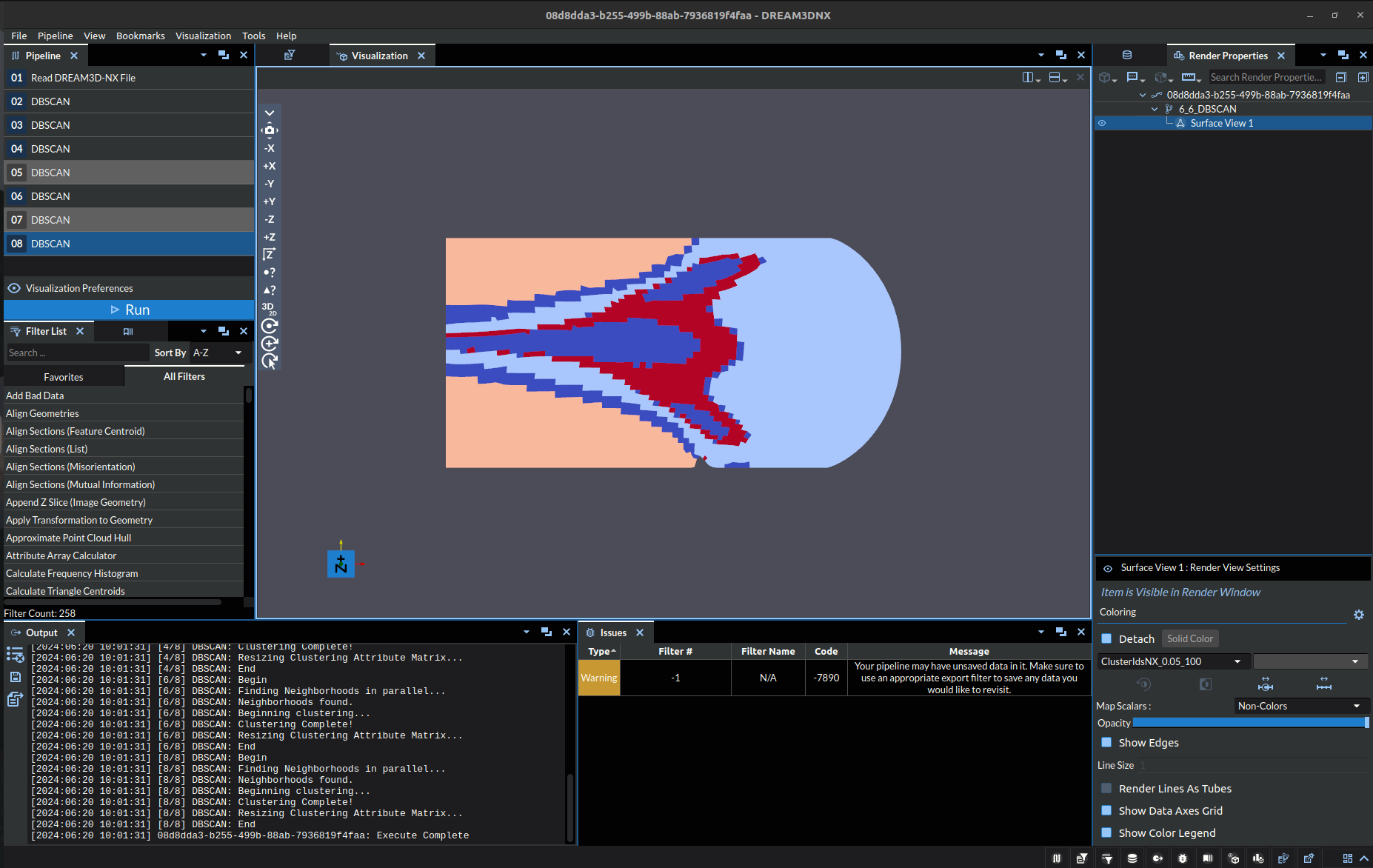
Task: Click the bookmarks icon in status bar
Action: pos(1208,858)
